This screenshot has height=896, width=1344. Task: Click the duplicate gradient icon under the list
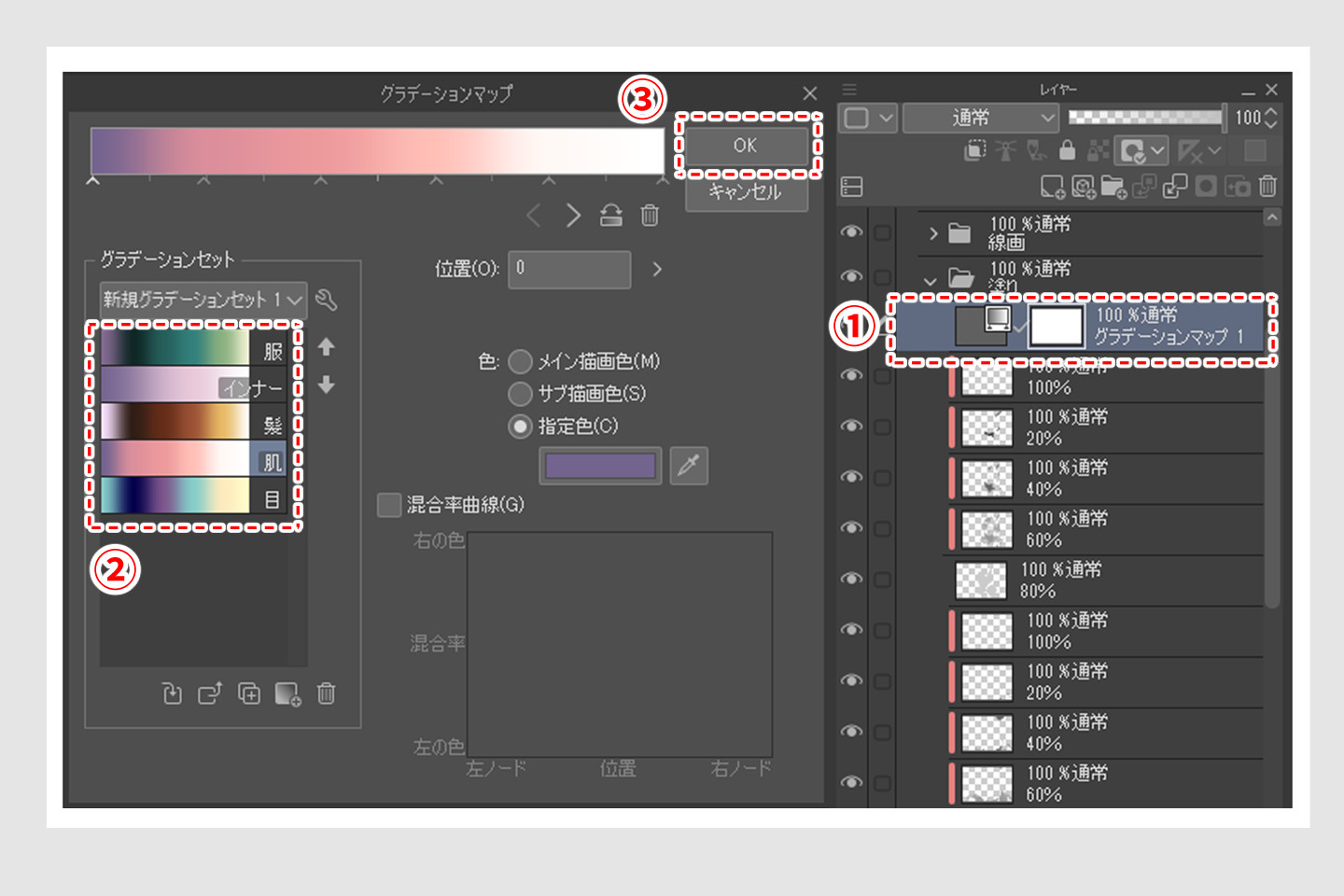(249, 693)
